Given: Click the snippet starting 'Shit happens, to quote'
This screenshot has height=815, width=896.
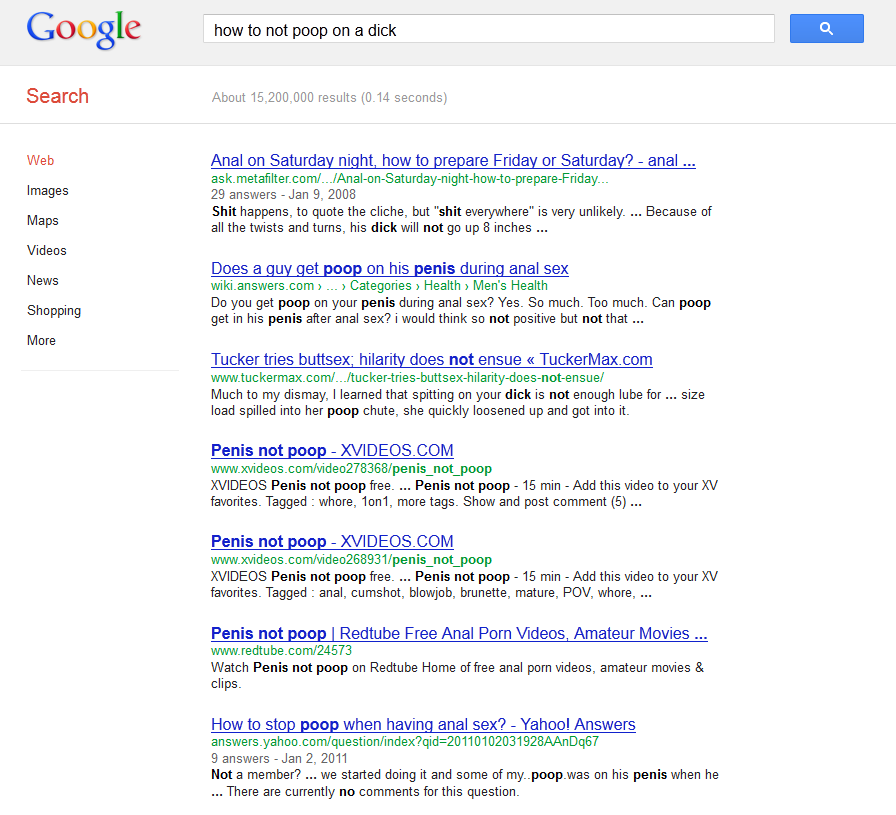Looking at the screenshot, I should [461, 219].
